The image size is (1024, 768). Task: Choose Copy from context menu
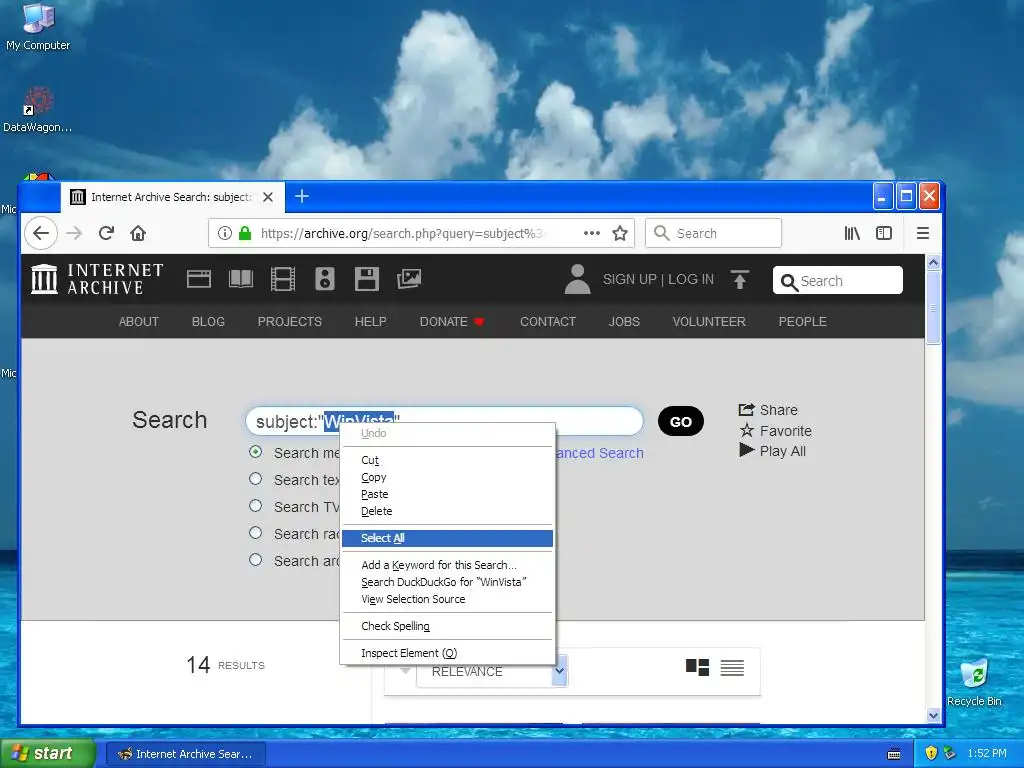(447, 477)
